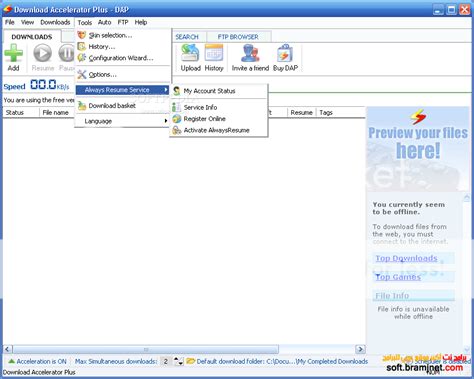Viewport: 474px width, 379px height.
Task: Click the Download basket icon
Action: [82, 106]
